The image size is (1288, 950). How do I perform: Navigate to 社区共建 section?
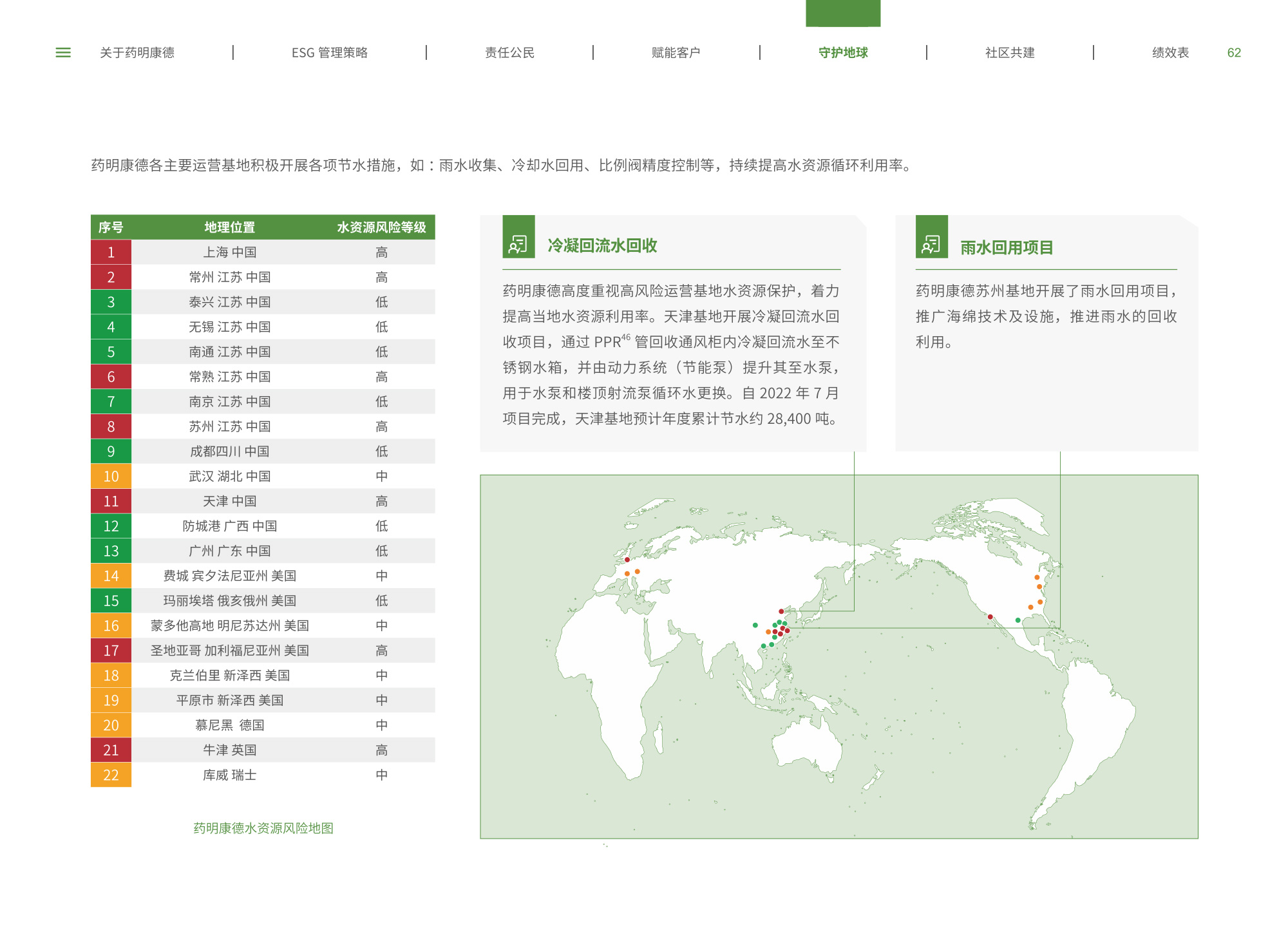(x=1010, y=53)
